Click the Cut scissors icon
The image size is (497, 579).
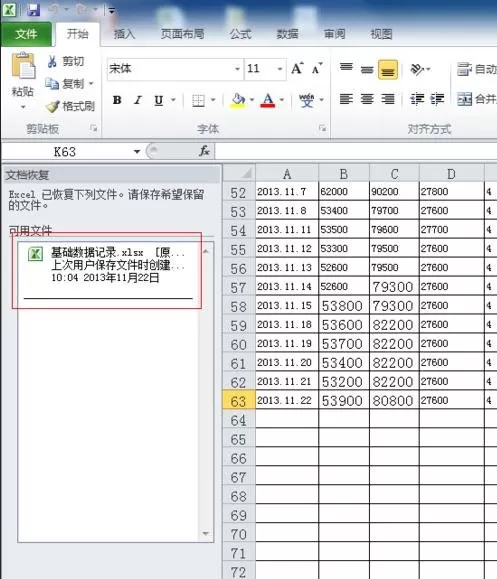[52, 61]
